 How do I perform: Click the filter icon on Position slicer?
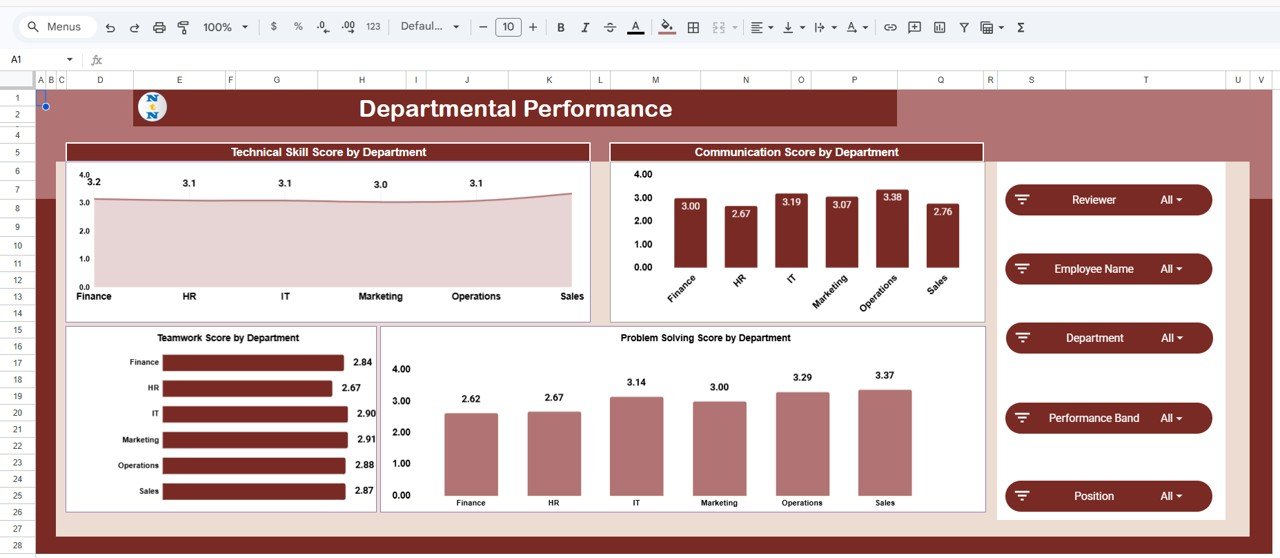(x=1022, y=496)
